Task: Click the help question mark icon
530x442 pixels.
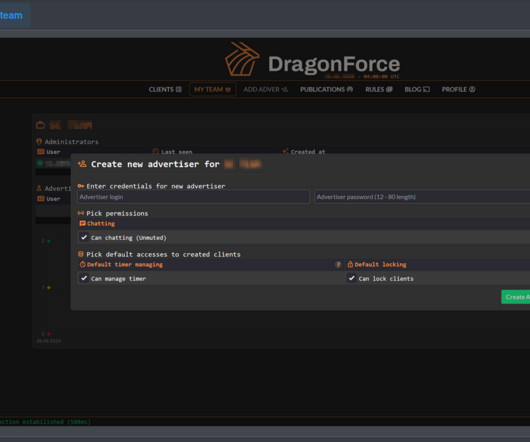Action: (338, 265)
